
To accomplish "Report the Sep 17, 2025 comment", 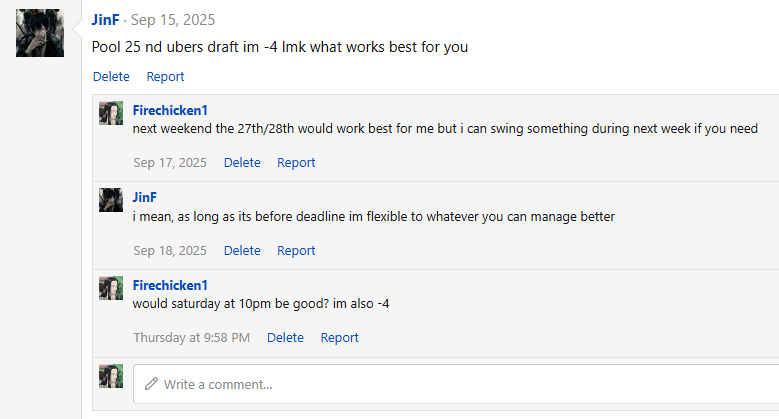I will [296, 163].
